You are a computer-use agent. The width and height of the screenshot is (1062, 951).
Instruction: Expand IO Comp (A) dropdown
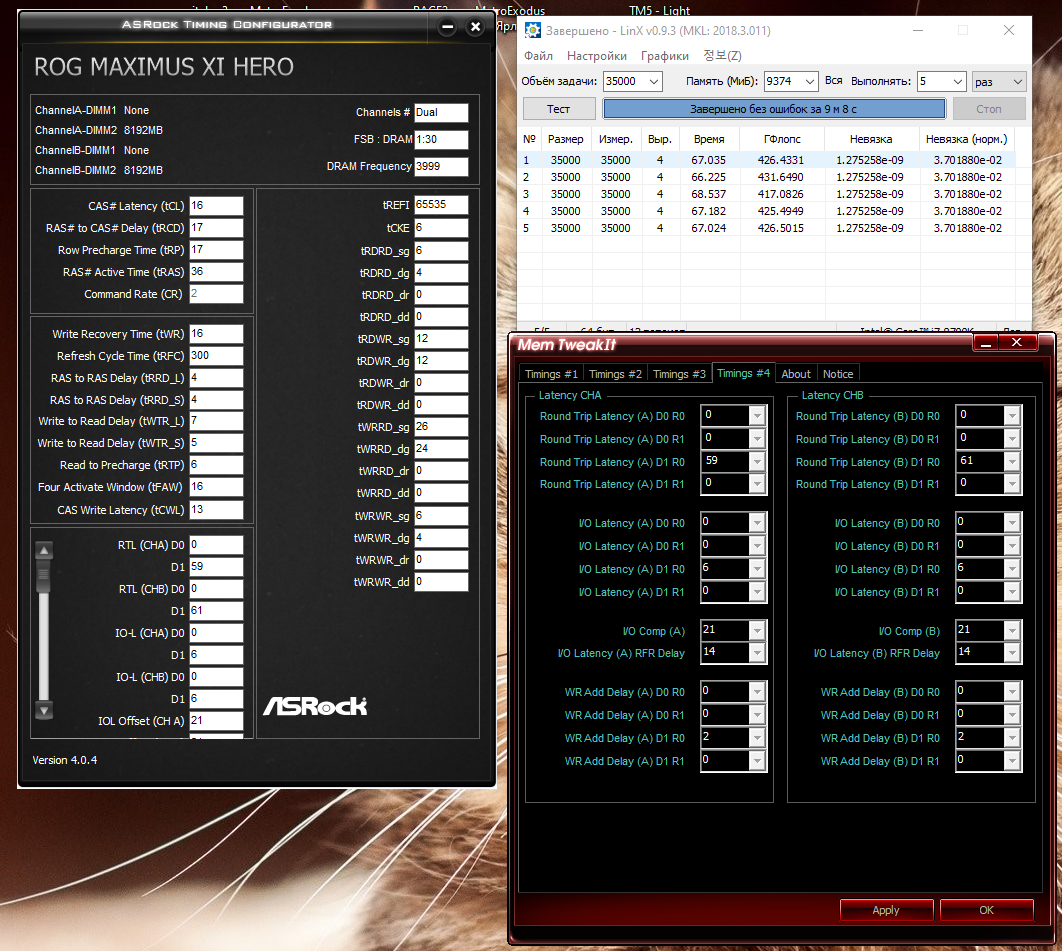(x=757, y=631)
